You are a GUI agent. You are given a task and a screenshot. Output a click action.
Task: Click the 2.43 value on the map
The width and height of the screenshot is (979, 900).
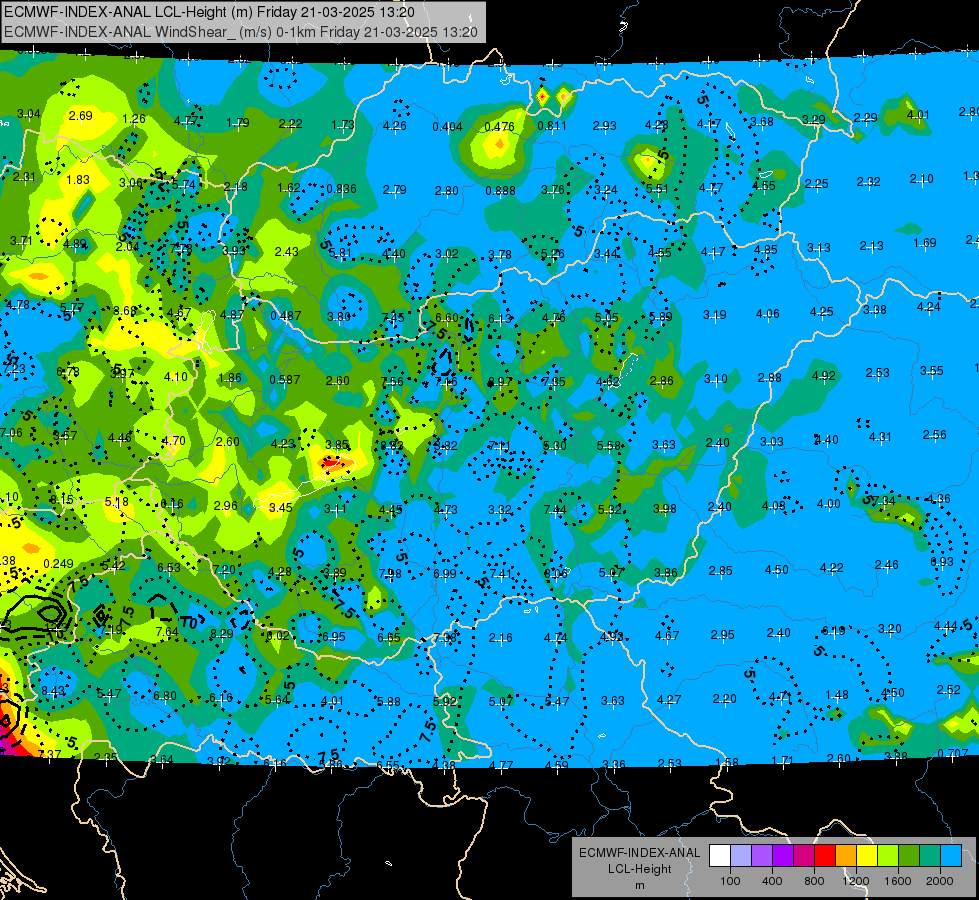tap(287, 252)
